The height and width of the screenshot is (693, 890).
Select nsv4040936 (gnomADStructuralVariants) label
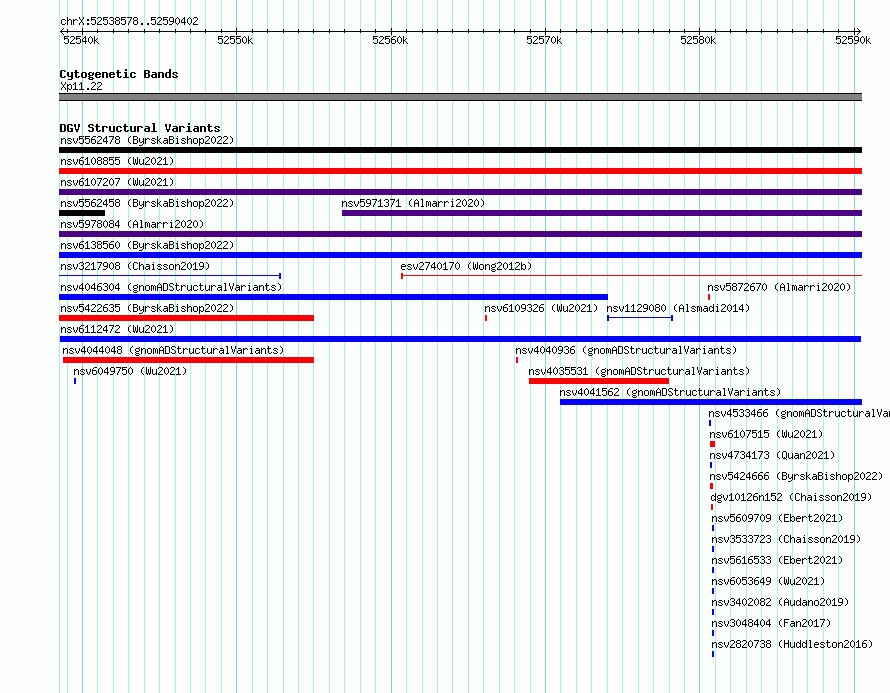(626, 350)
